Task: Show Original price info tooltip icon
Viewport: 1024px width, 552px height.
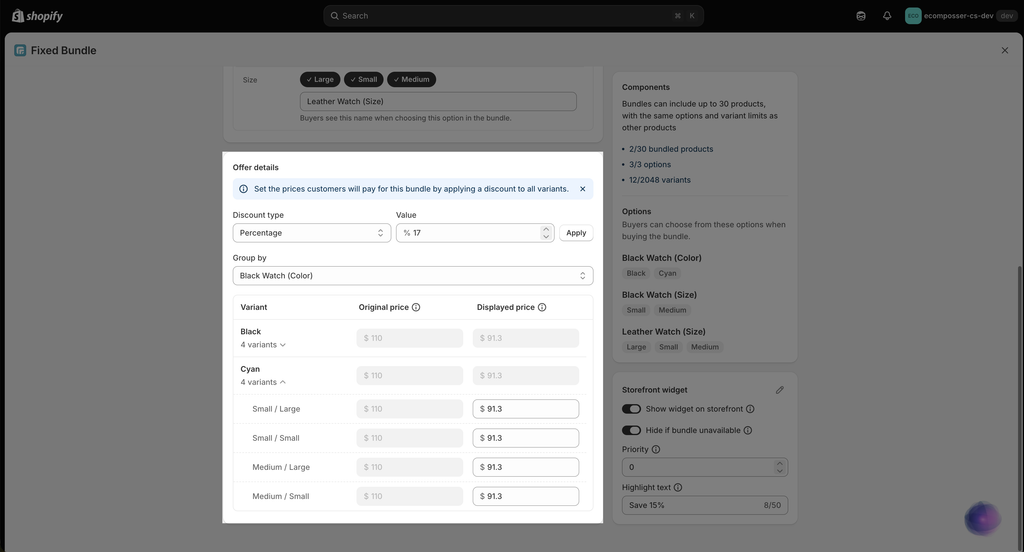Action: (x=416, y=307)
